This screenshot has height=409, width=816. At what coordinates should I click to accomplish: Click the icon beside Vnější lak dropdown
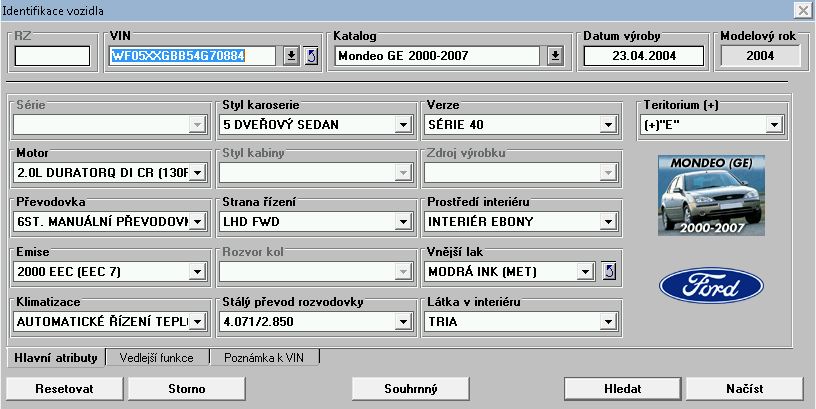click(x=609, y=271)
